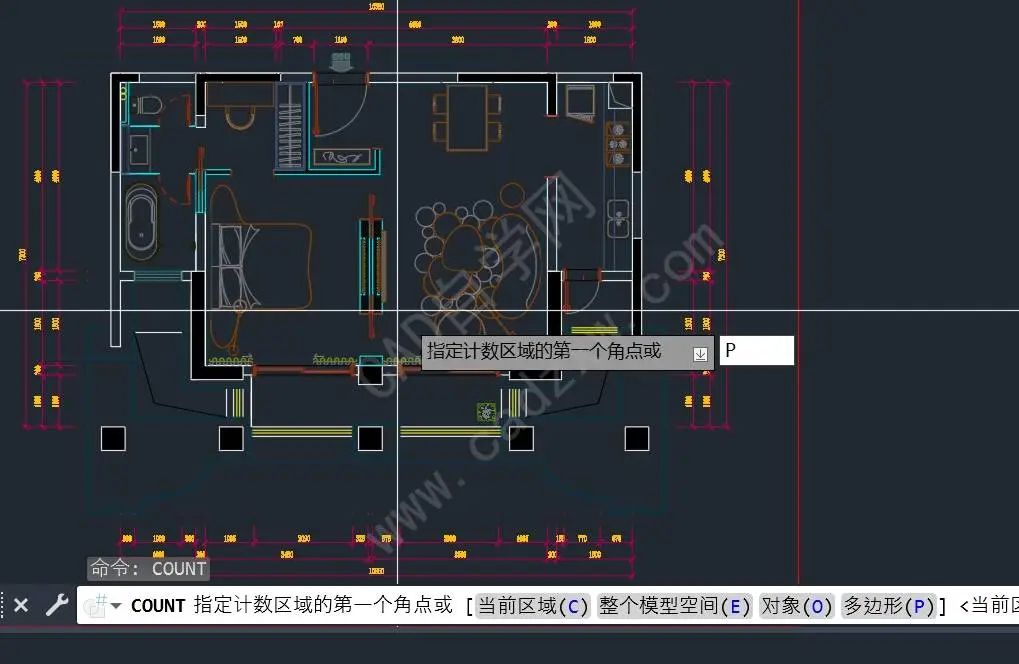Click the customize wrench icon on the command line
The image size is (1019, 664).
coord(57,605)
